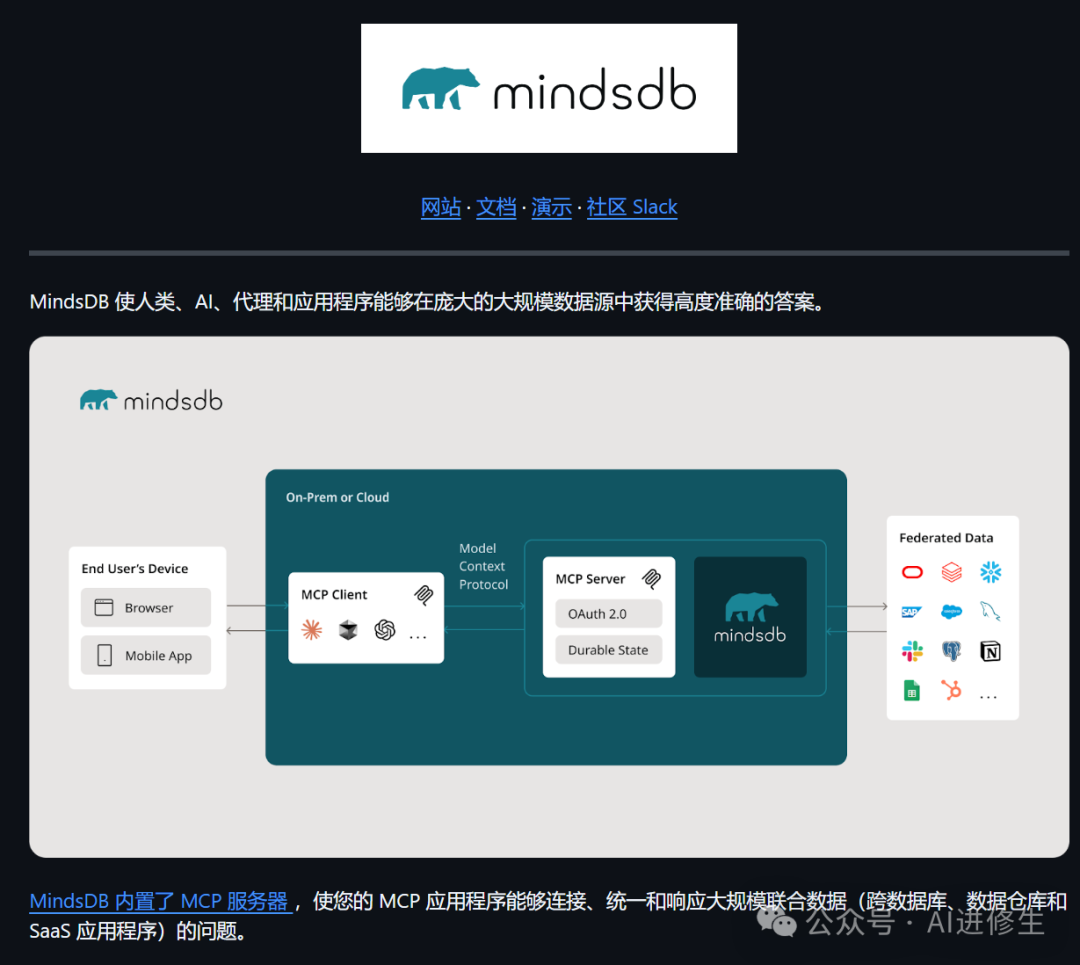Screen dimensions: 1080x965
Task: Click the Salesforce cloud icon
Action: (950, 610)
